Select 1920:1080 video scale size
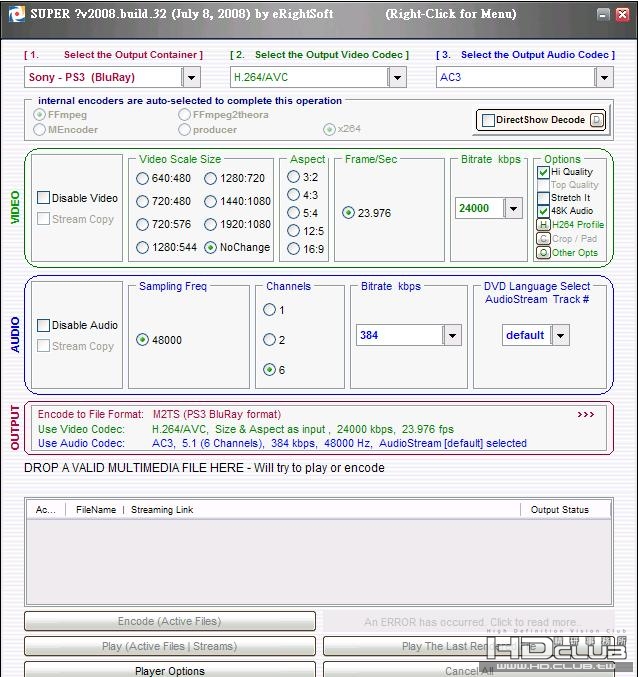 pyautogui.click(x=211, y=224)
